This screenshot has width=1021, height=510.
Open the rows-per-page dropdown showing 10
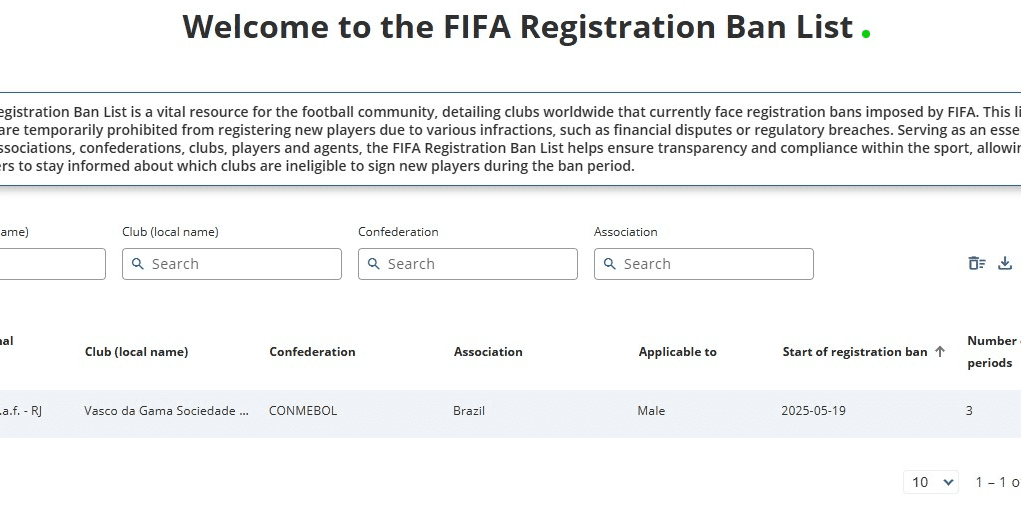click(931, 482)
